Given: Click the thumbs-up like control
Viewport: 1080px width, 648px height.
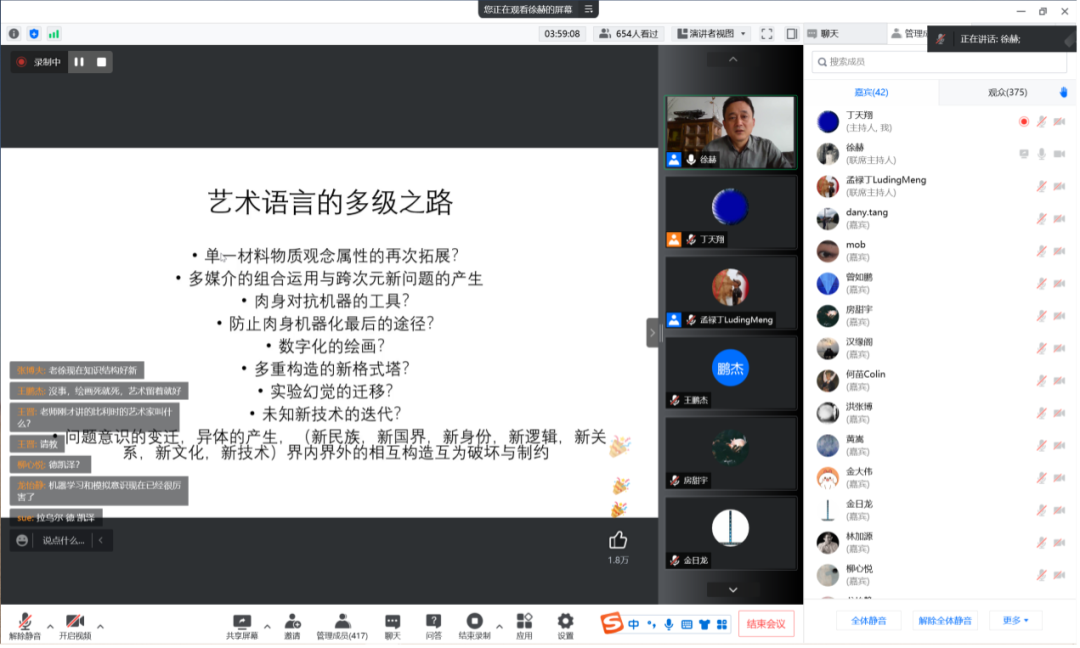Looking at the screenshot, I should [619, 538].
